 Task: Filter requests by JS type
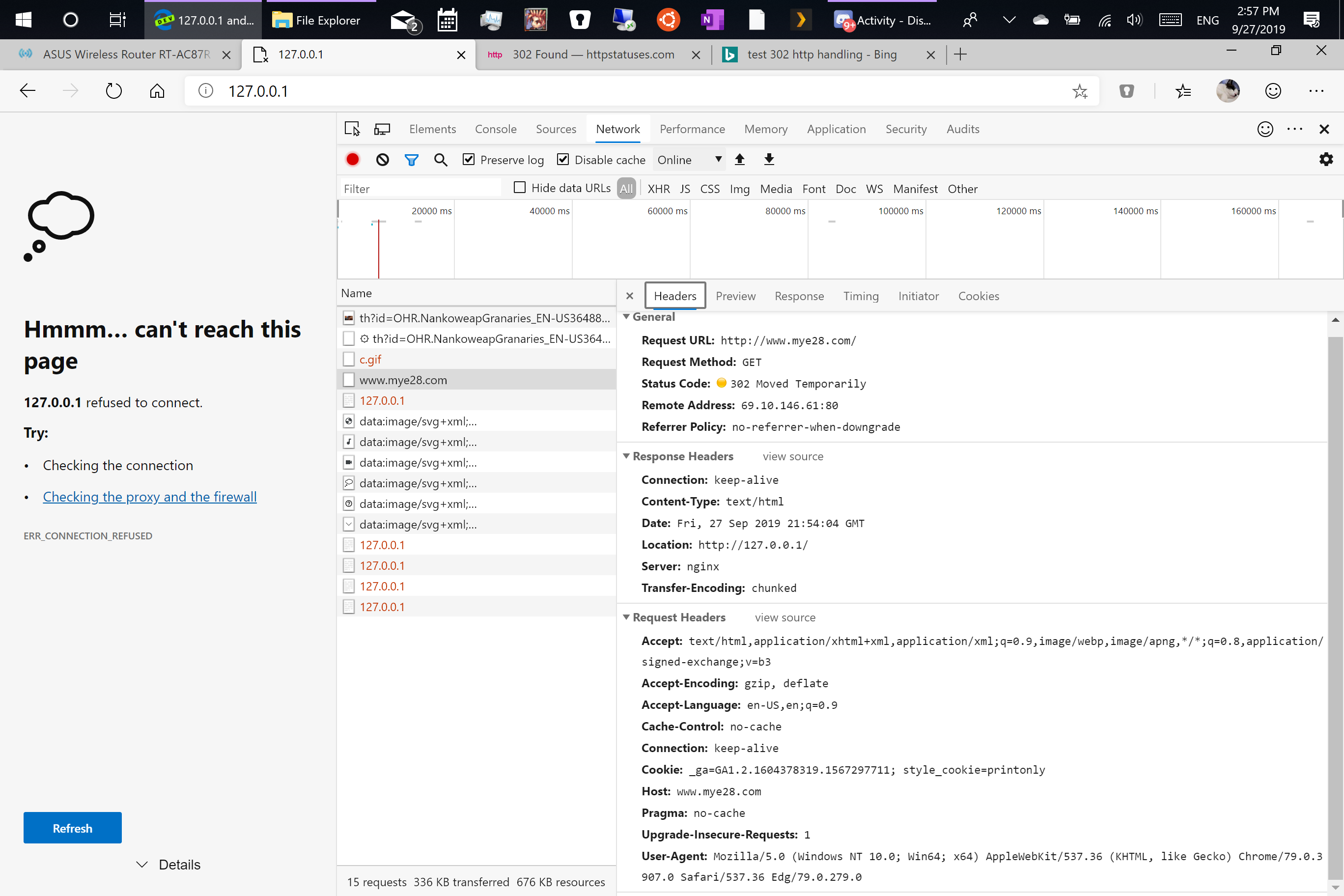point(685,189)
